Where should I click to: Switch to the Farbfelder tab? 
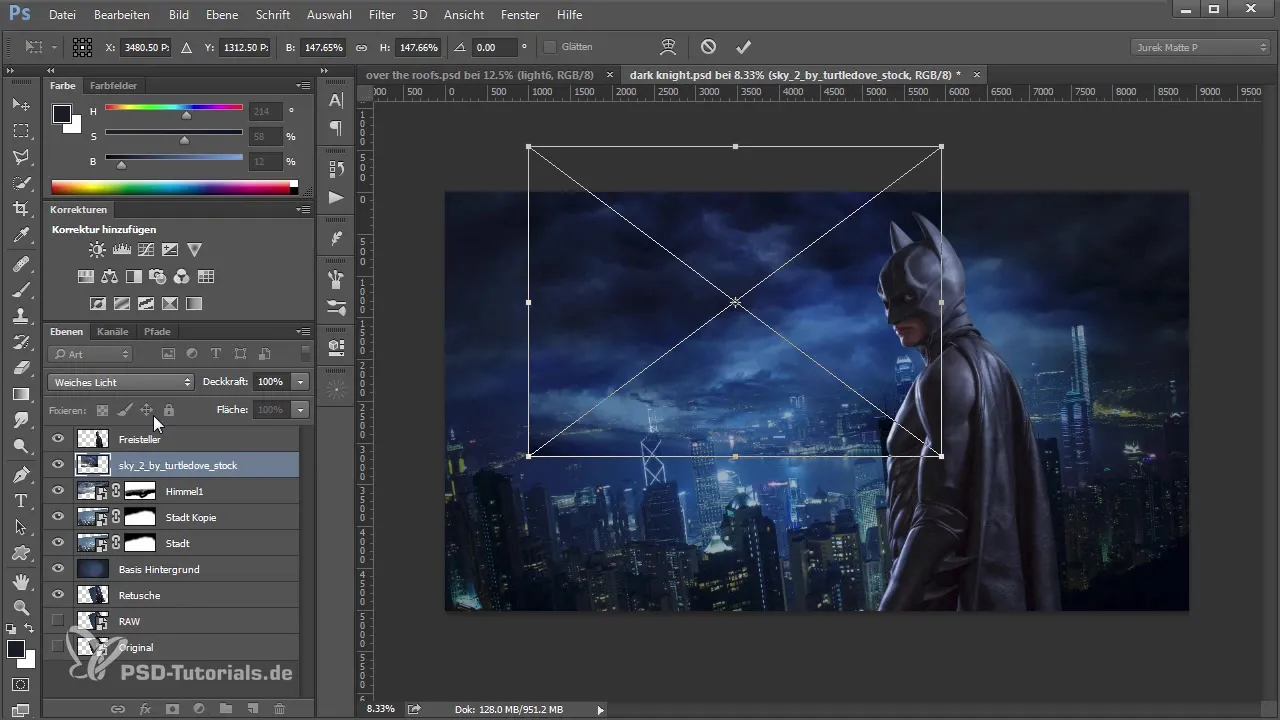coord(113,86)
